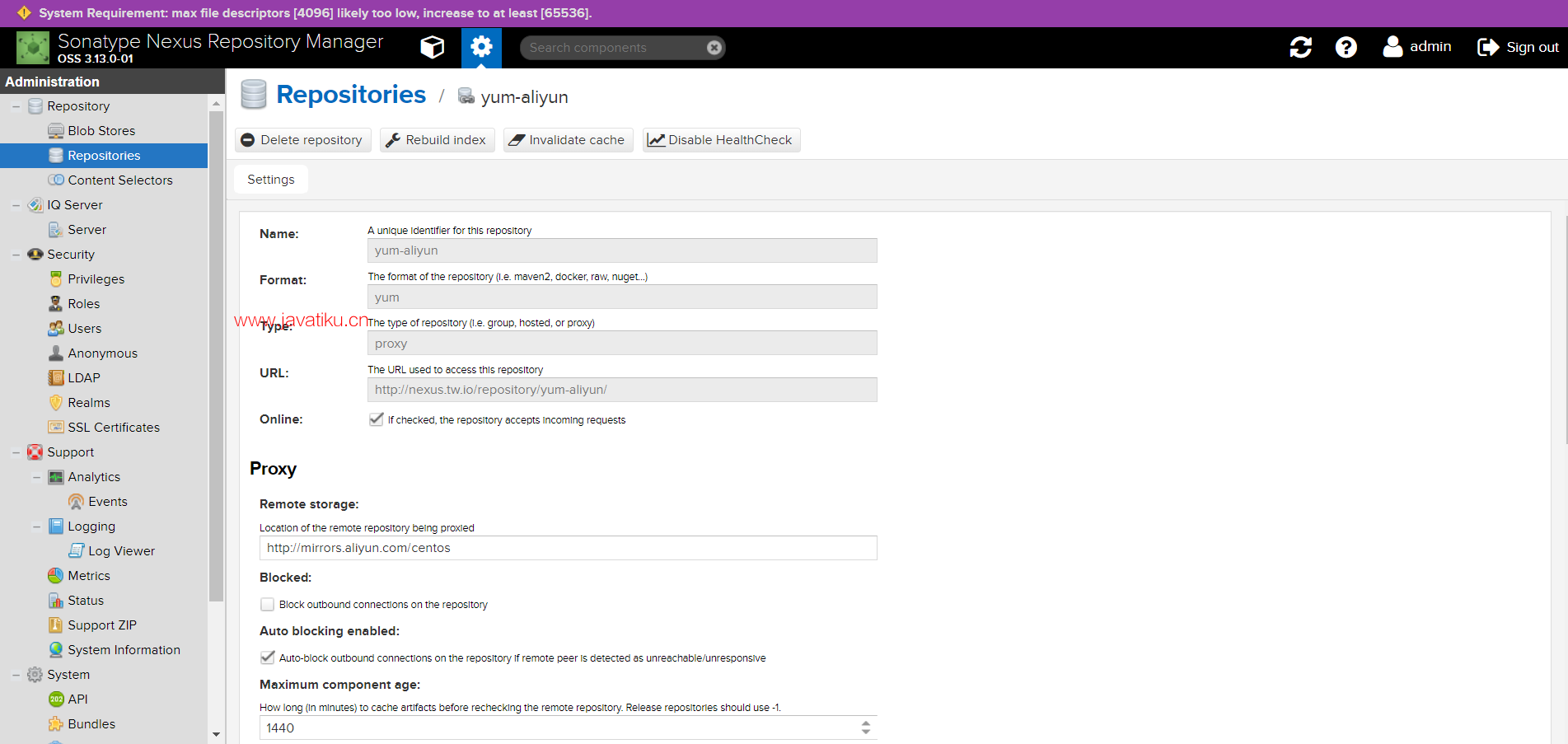1568x744 pixels.
Task: Clear the search components field
Action: 714,48
